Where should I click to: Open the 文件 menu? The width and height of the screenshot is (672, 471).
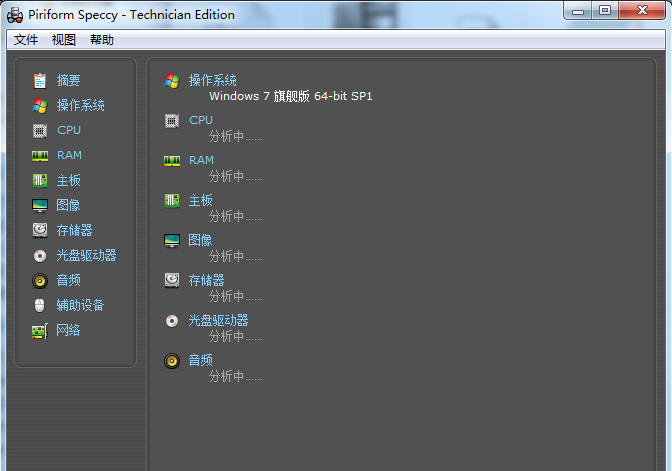coord(26,40)
